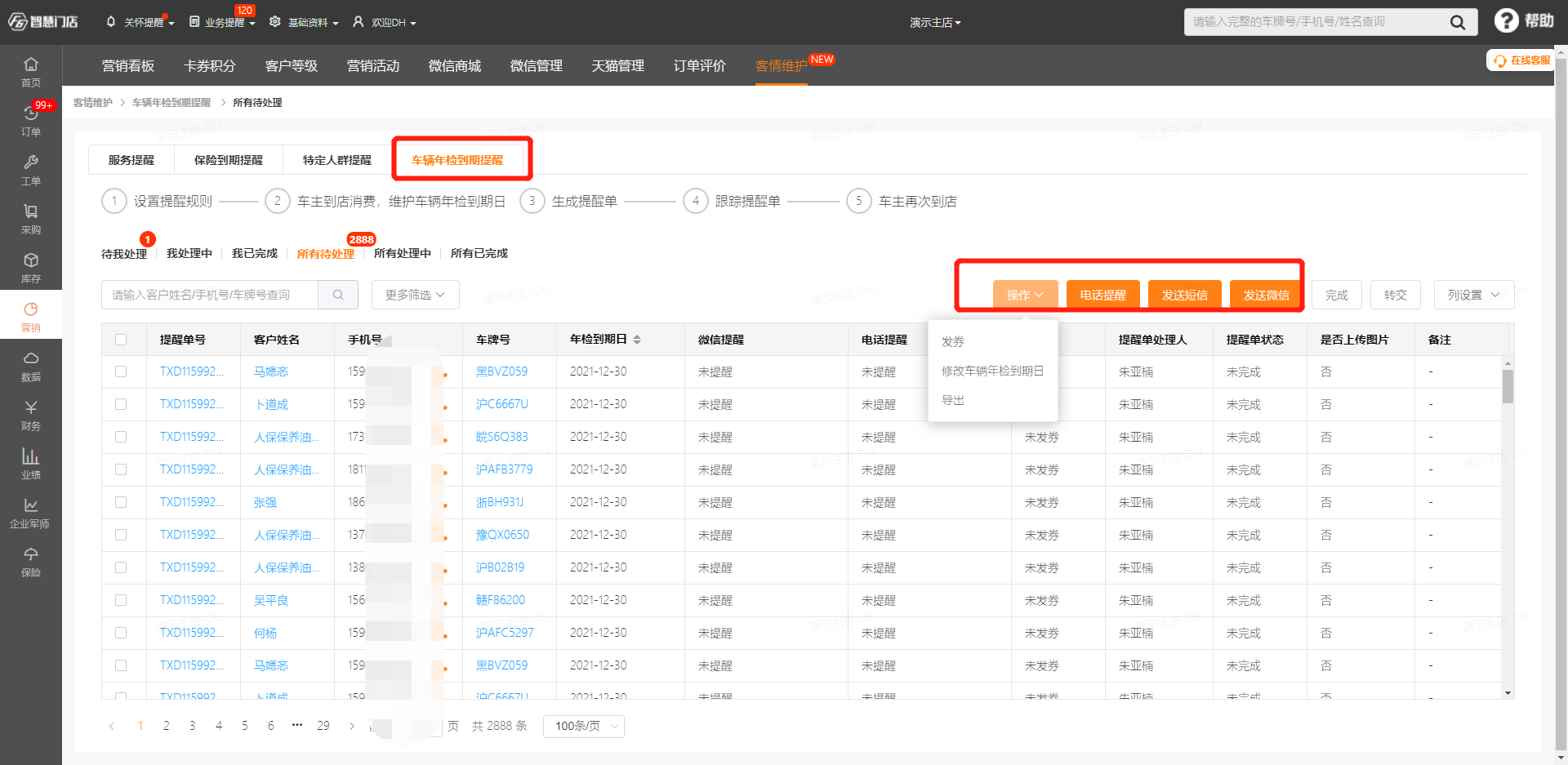
Task: Expand 基础资料 dropdown
Action: (304, 22)
